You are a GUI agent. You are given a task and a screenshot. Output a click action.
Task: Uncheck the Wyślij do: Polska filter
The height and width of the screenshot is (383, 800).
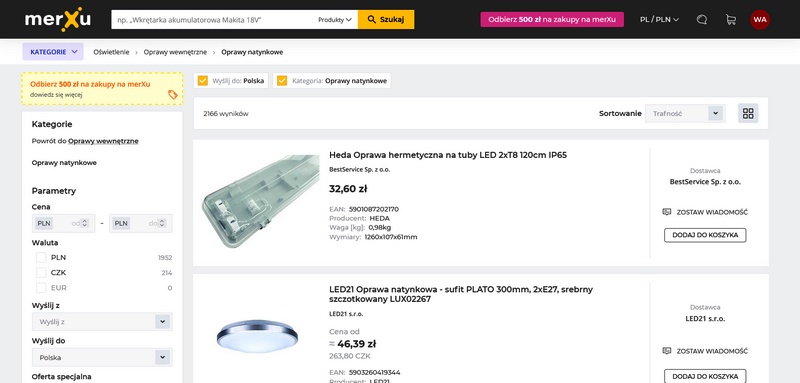pyautogui.click(x=203, y=81)
